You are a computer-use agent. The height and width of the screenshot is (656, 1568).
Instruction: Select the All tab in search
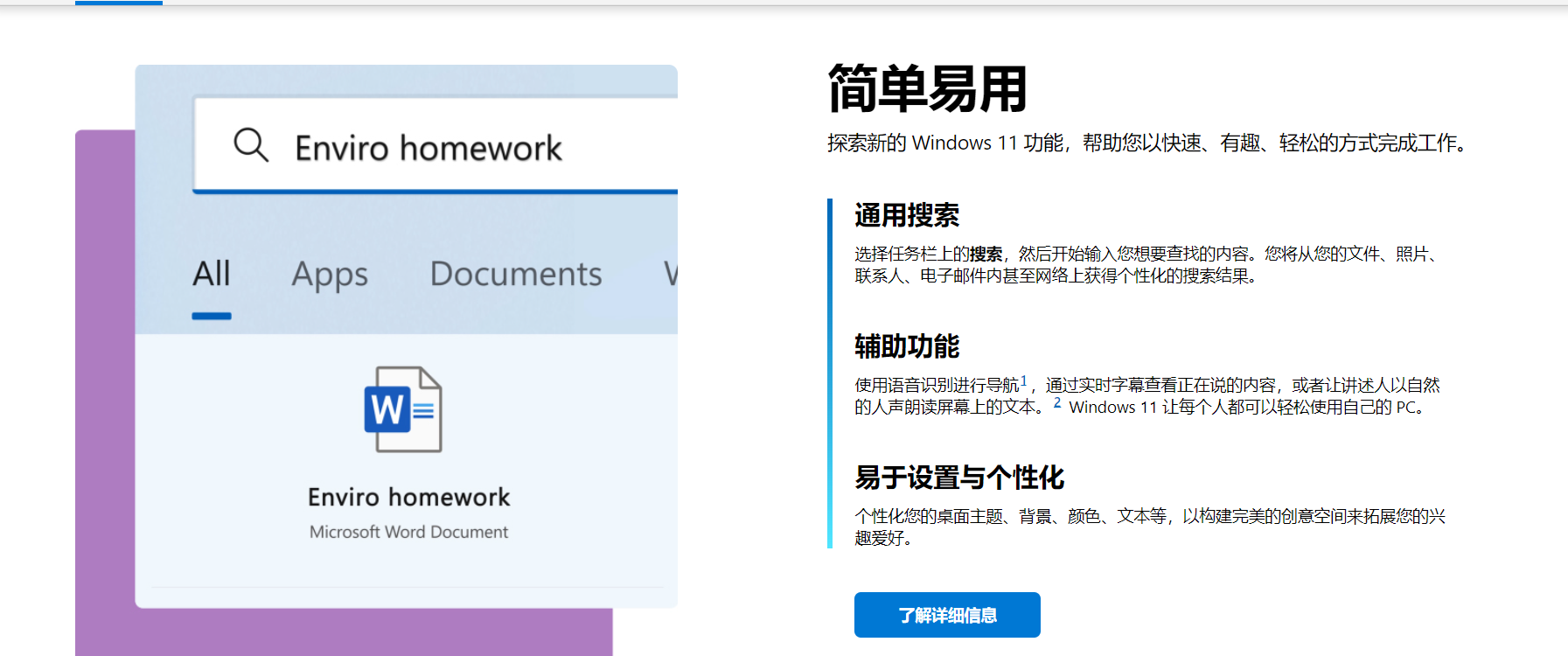[x=212, y=274]
